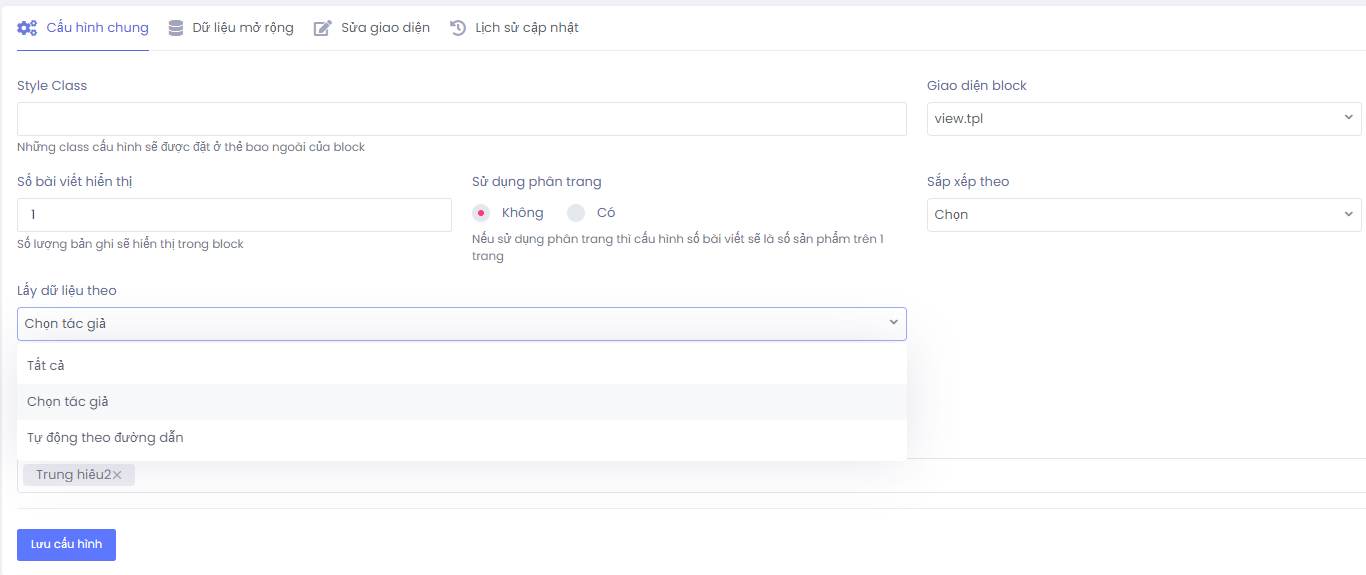The height and width of the screenshot is (575, 1366).
Task: Choose the Tất cả option
Action: tap(46, 366)
